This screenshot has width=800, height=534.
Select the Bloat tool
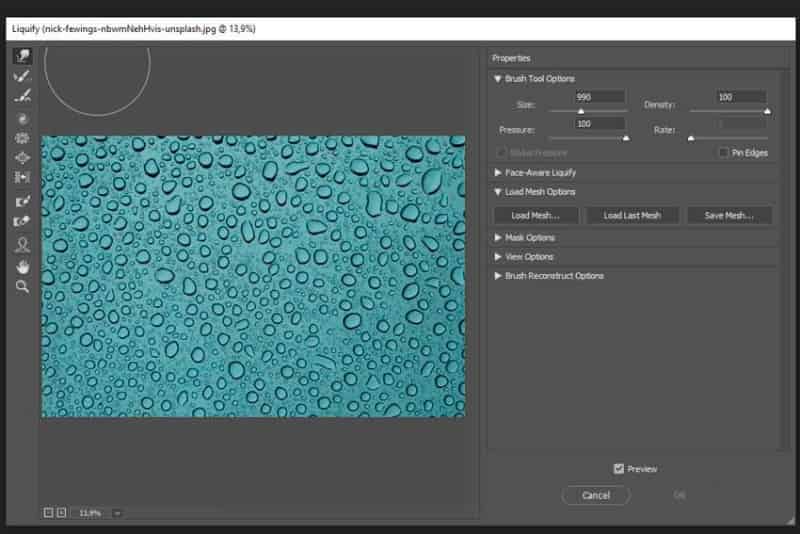(22, 158)
